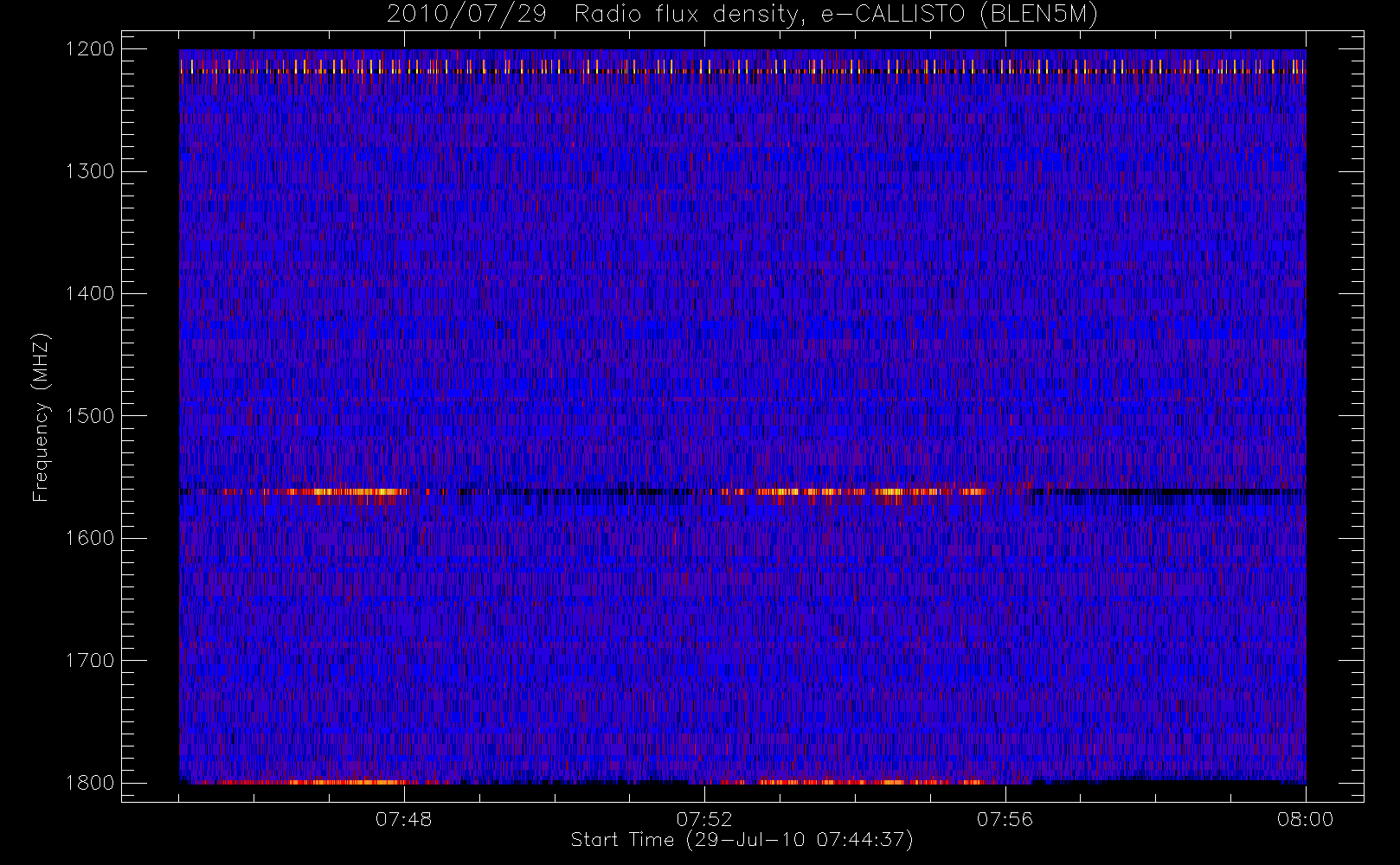Click the 'Start Time (29-Jul-10 07:44:37)' label
1400x865 pixels.
742,840
